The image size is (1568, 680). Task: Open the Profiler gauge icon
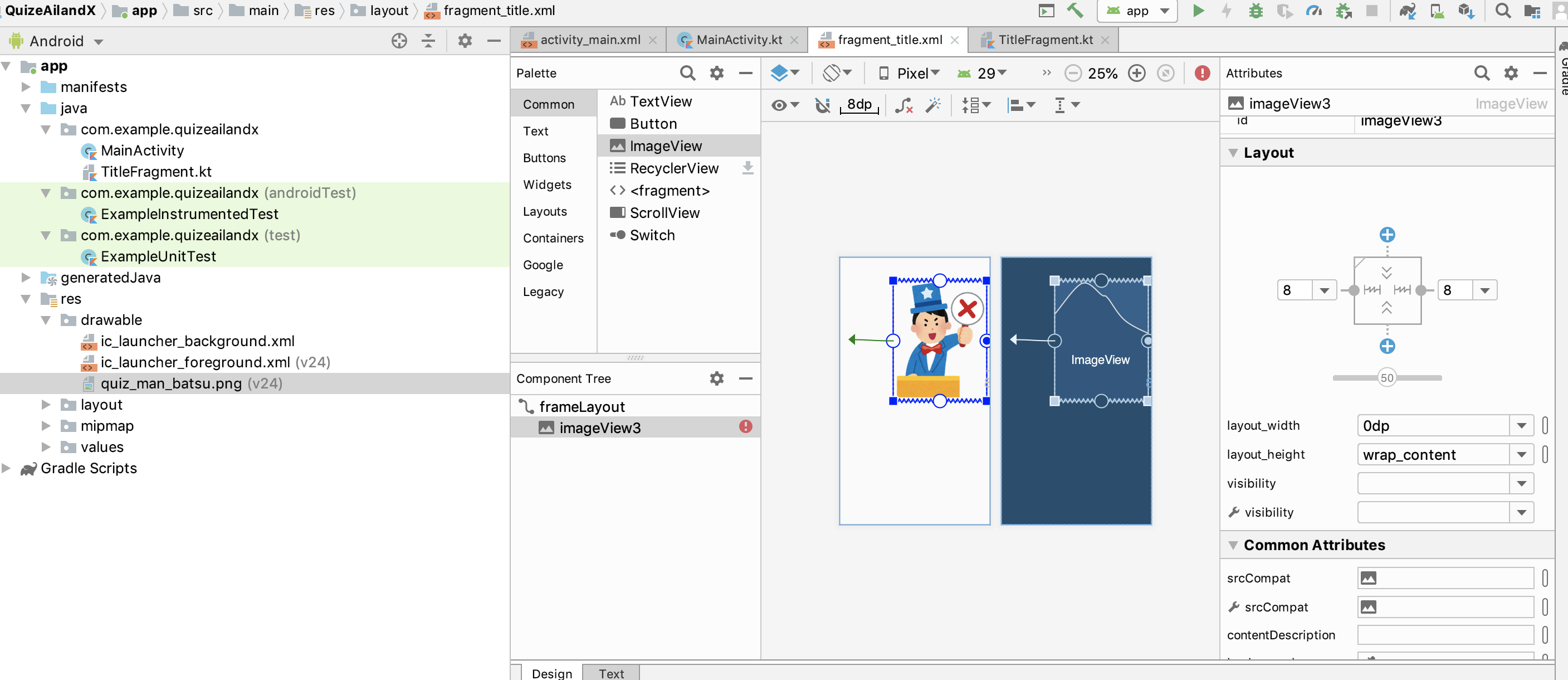click(x=1313, y=11)
